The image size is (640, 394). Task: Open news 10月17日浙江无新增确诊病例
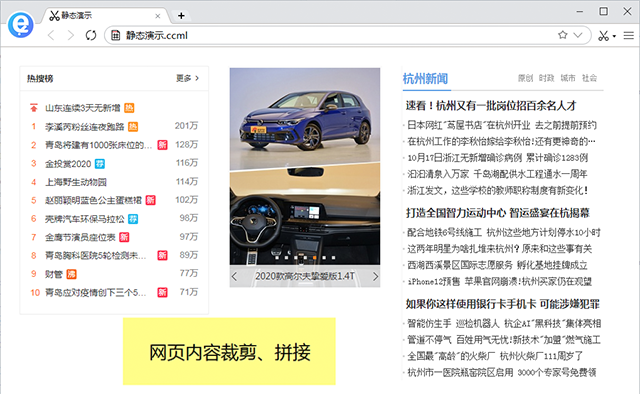tap(498, 158)
